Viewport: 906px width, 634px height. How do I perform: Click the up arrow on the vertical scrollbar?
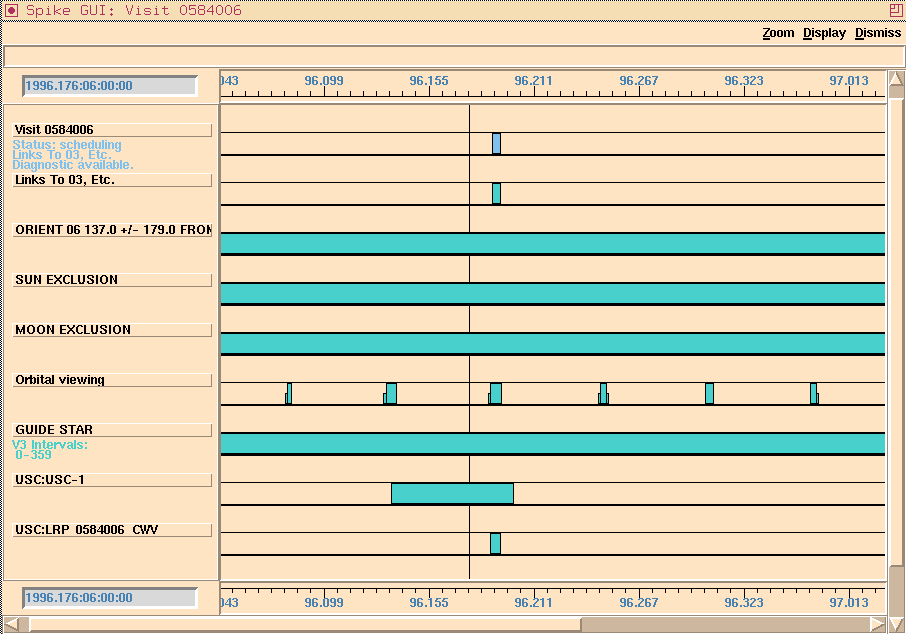pos(895,77)
